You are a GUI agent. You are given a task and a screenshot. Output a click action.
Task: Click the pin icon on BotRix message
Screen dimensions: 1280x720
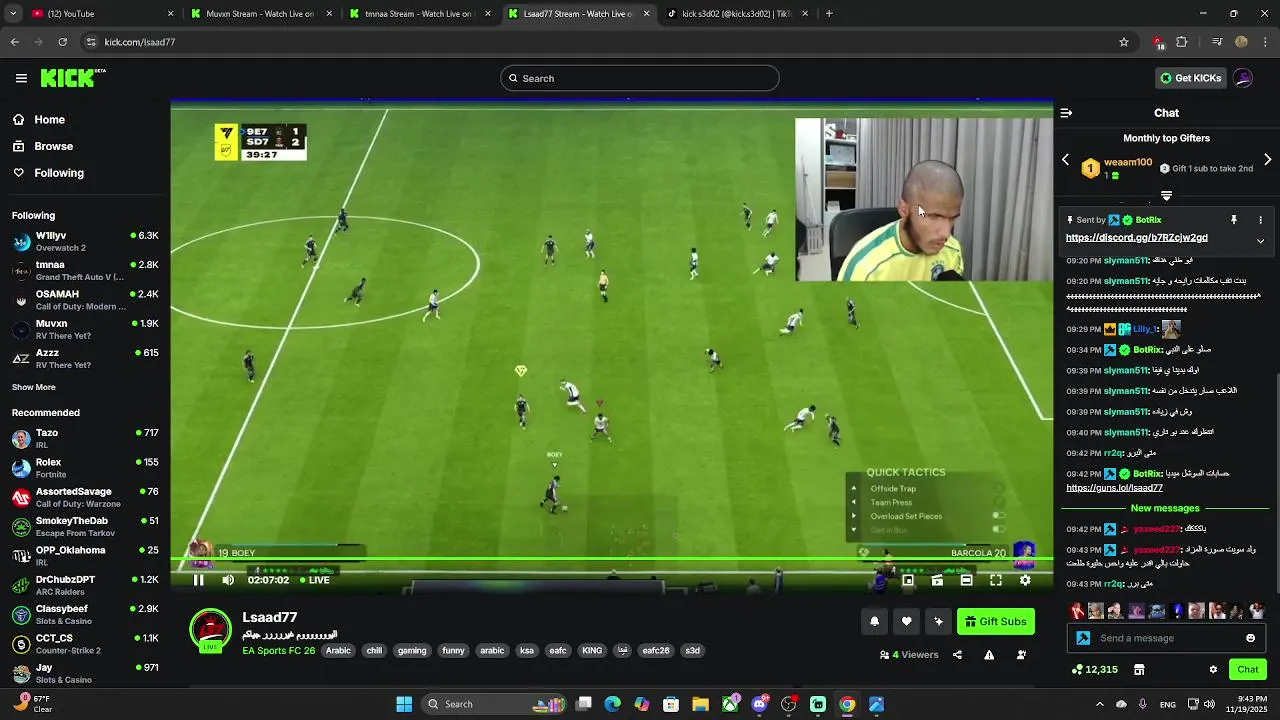point(1234,220)
